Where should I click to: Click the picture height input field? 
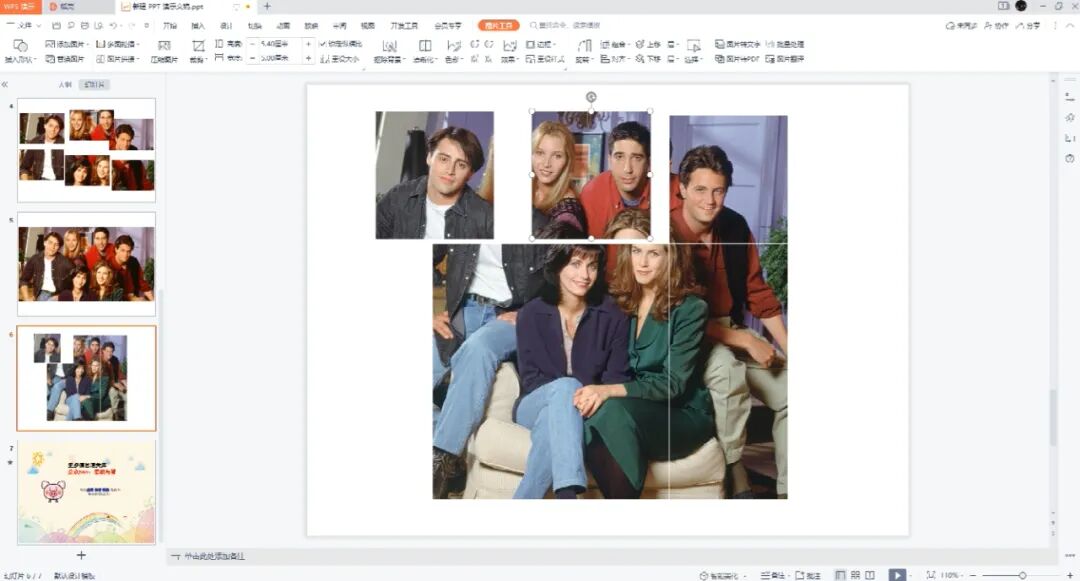click(279, 44)
